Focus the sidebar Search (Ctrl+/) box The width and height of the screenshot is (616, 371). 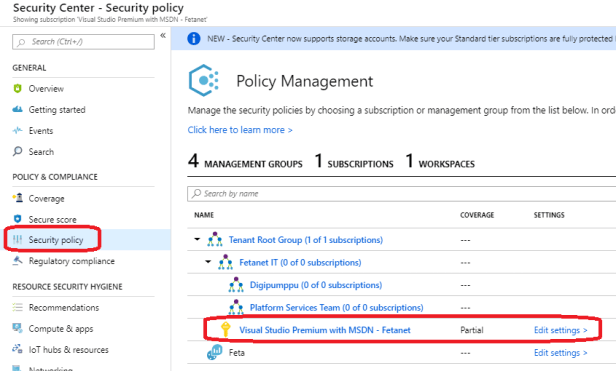click(x=83, y=42)
